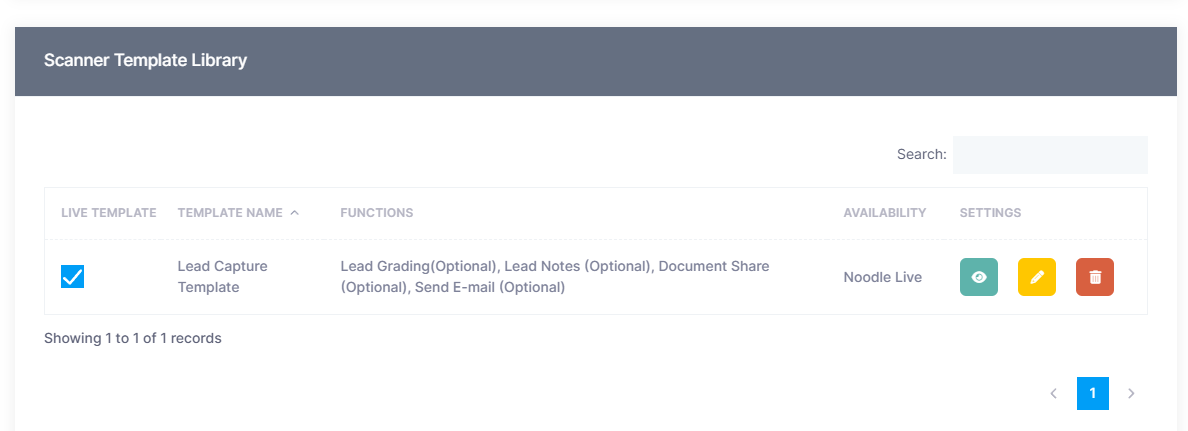Click the Search label text

tap(921, 155)
